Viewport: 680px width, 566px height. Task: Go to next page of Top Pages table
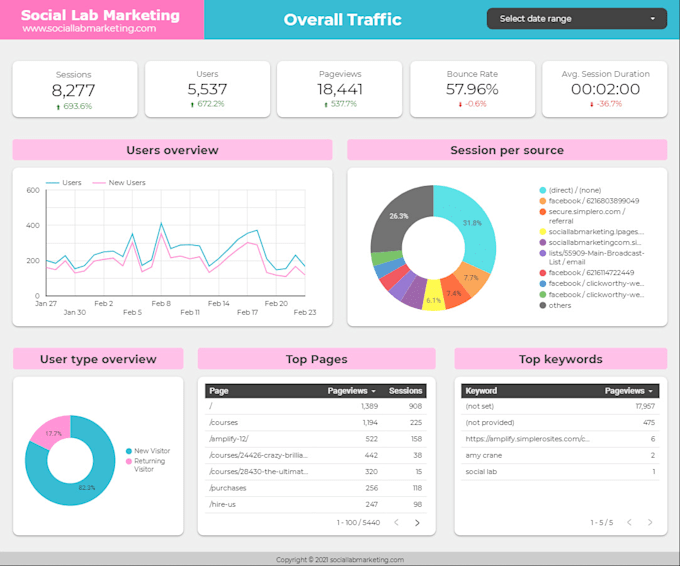417,523
